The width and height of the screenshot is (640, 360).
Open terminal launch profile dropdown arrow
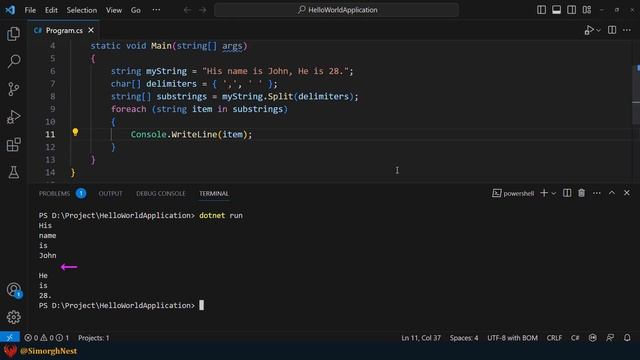coord(553,193)
